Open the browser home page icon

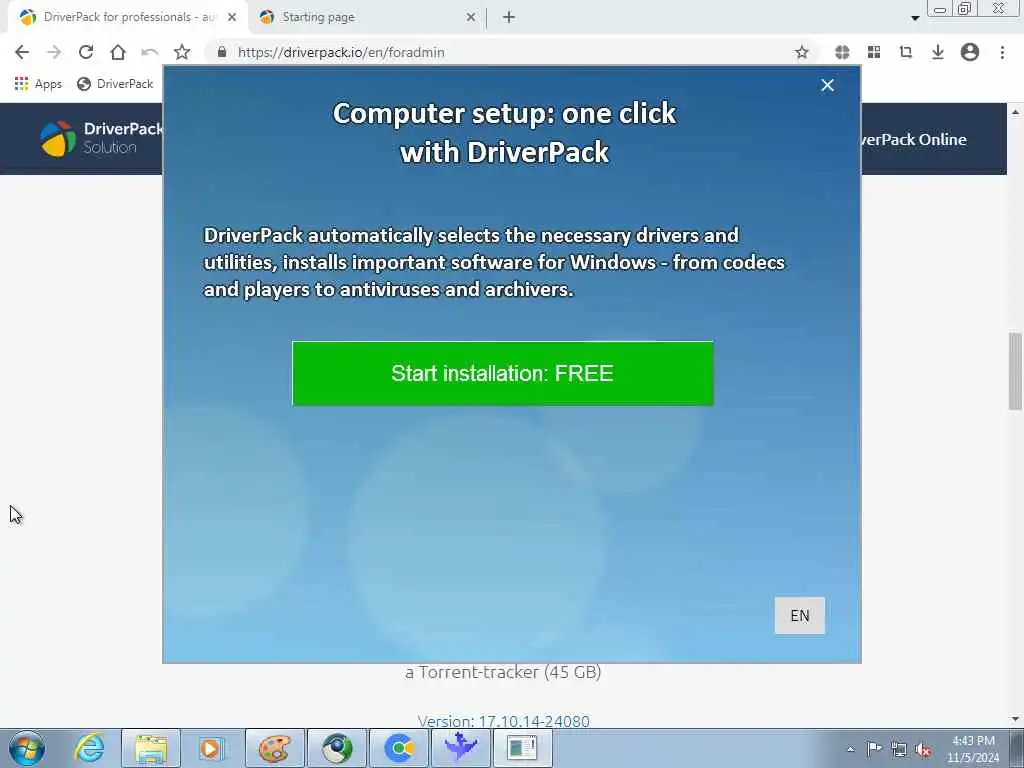point(118,52)
